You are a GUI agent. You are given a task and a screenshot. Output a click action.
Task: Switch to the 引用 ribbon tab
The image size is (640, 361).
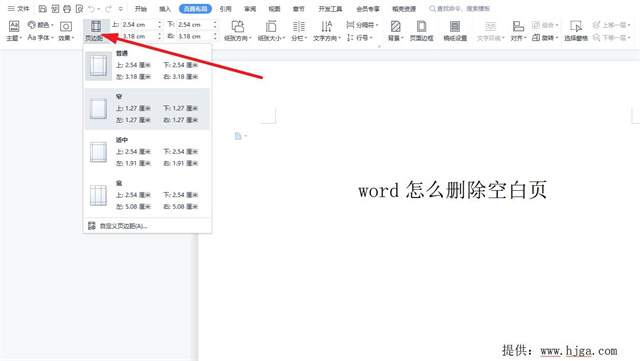click(225, 9)
